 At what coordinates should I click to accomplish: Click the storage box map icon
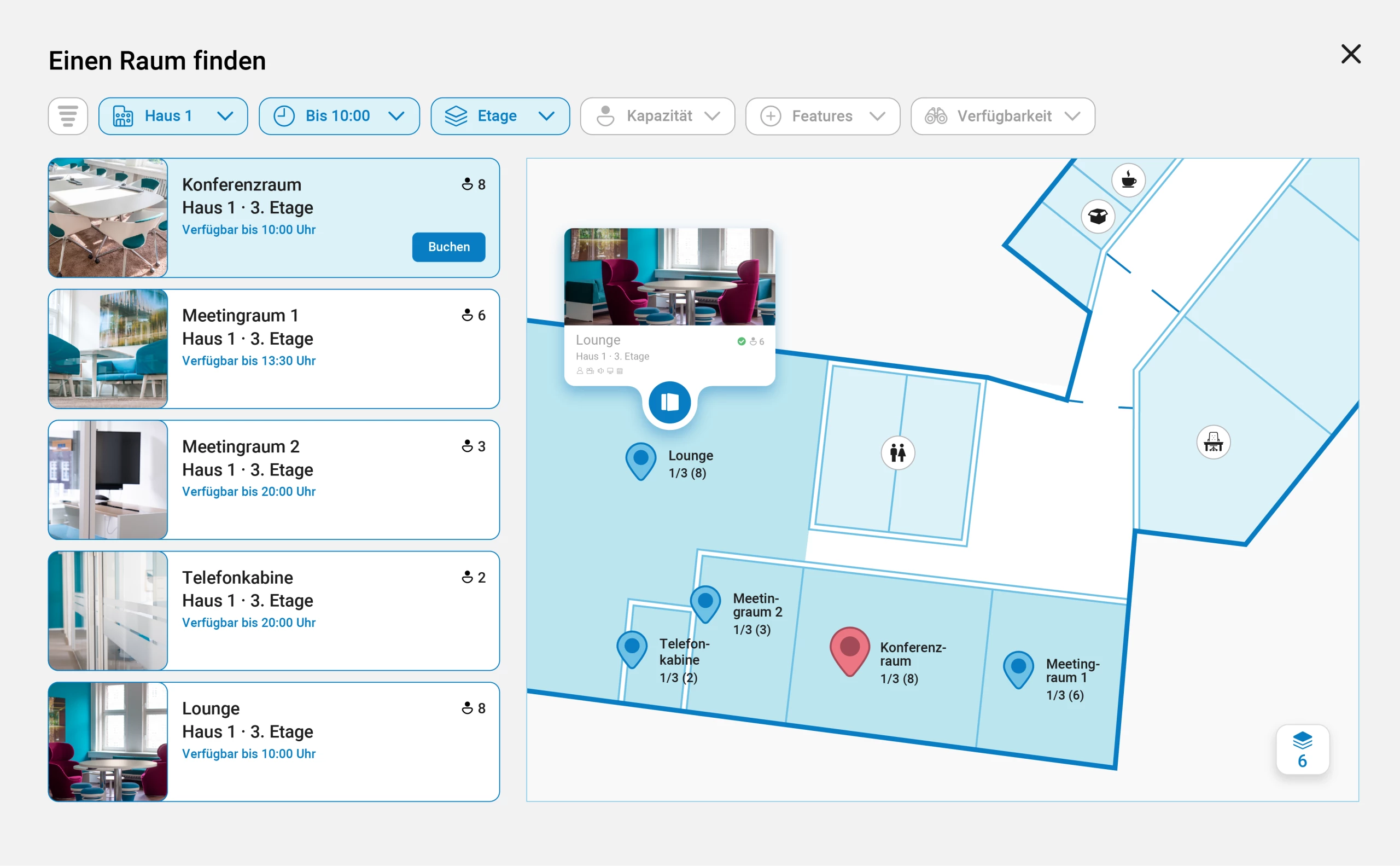(x=1097, y=217)
